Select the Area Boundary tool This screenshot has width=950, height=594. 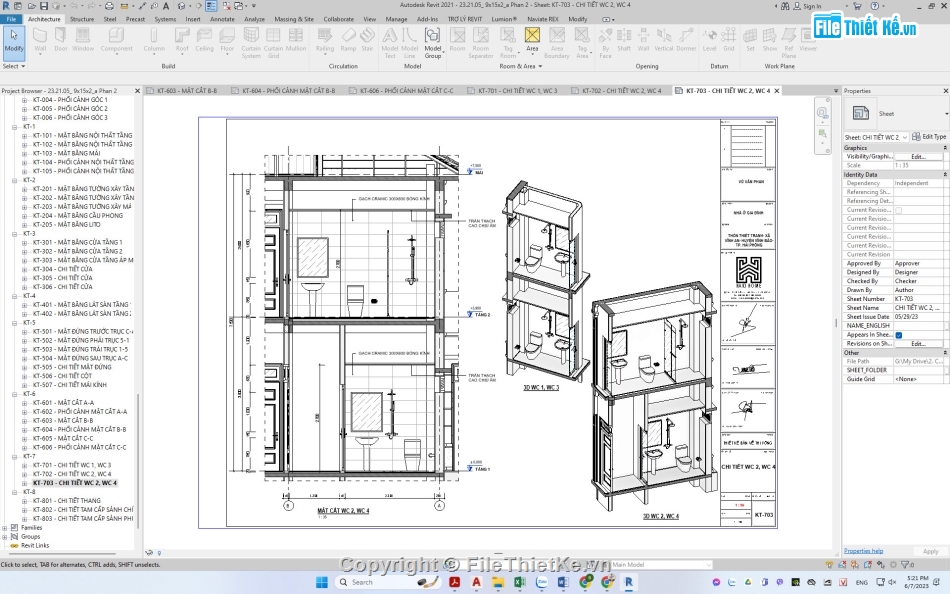[556, 43]
